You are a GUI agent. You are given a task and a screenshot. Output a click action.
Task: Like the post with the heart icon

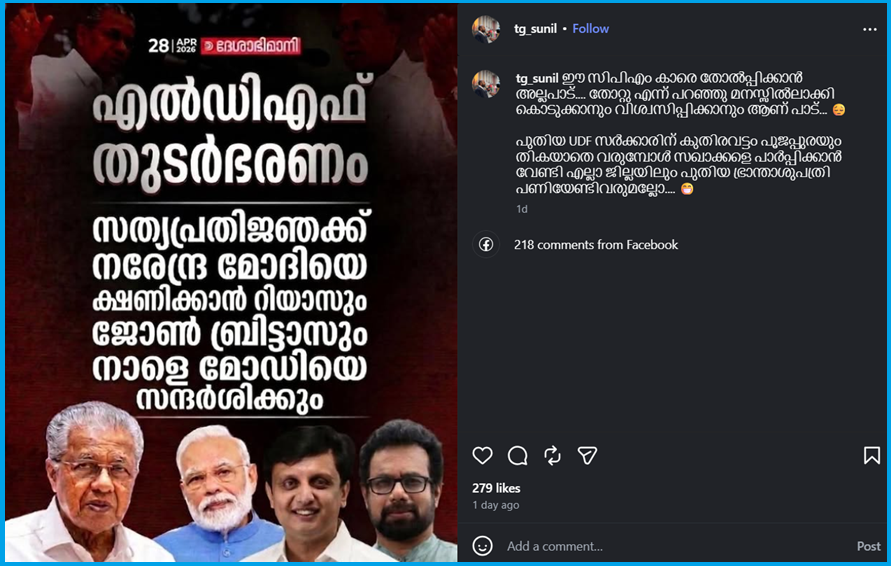(x=482, y=455)
